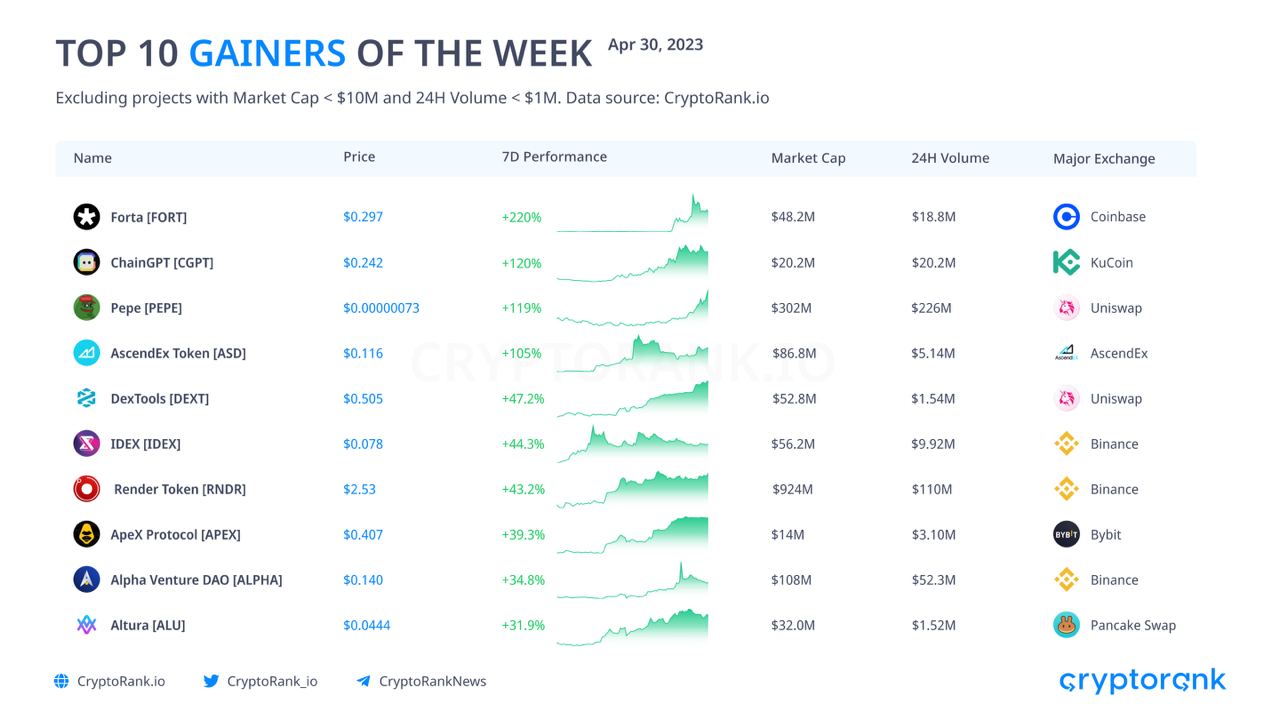Click the Altura token logo icon
The width and height of the screenshot is (1280, 720).
click(87, 625)
